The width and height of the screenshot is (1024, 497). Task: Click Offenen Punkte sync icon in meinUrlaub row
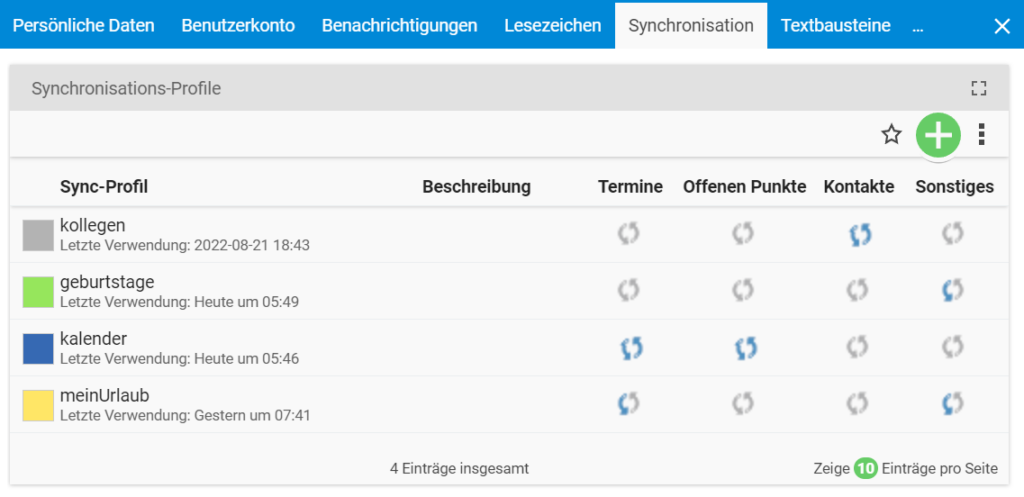click(743, 404)
